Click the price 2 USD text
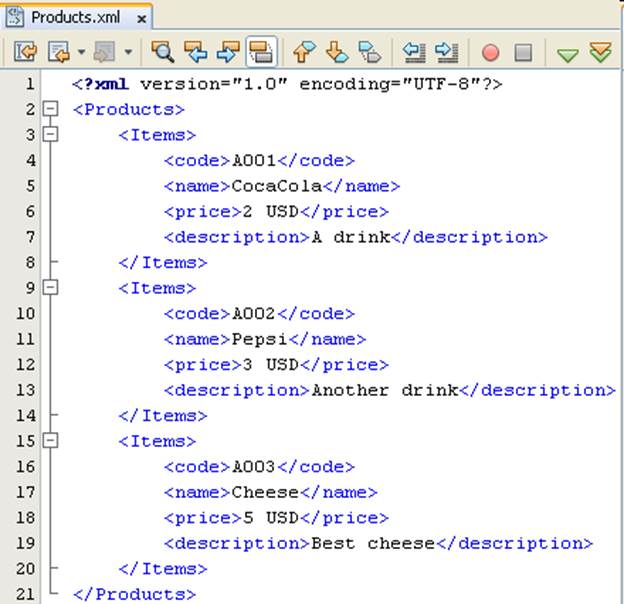Viewport: 624px width, 604px height. 270,212
